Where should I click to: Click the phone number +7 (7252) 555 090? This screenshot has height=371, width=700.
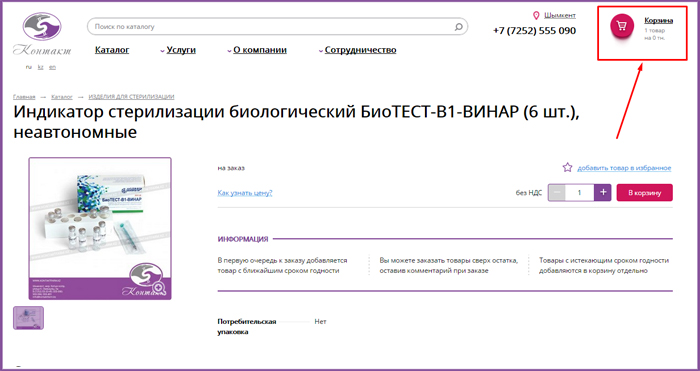(534, 31)
